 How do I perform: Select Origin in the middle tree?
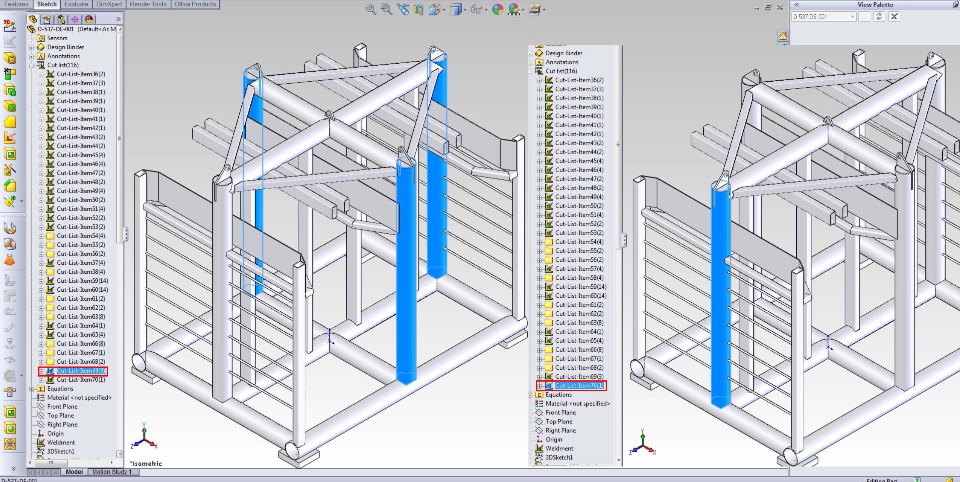(x=554, y=439)
